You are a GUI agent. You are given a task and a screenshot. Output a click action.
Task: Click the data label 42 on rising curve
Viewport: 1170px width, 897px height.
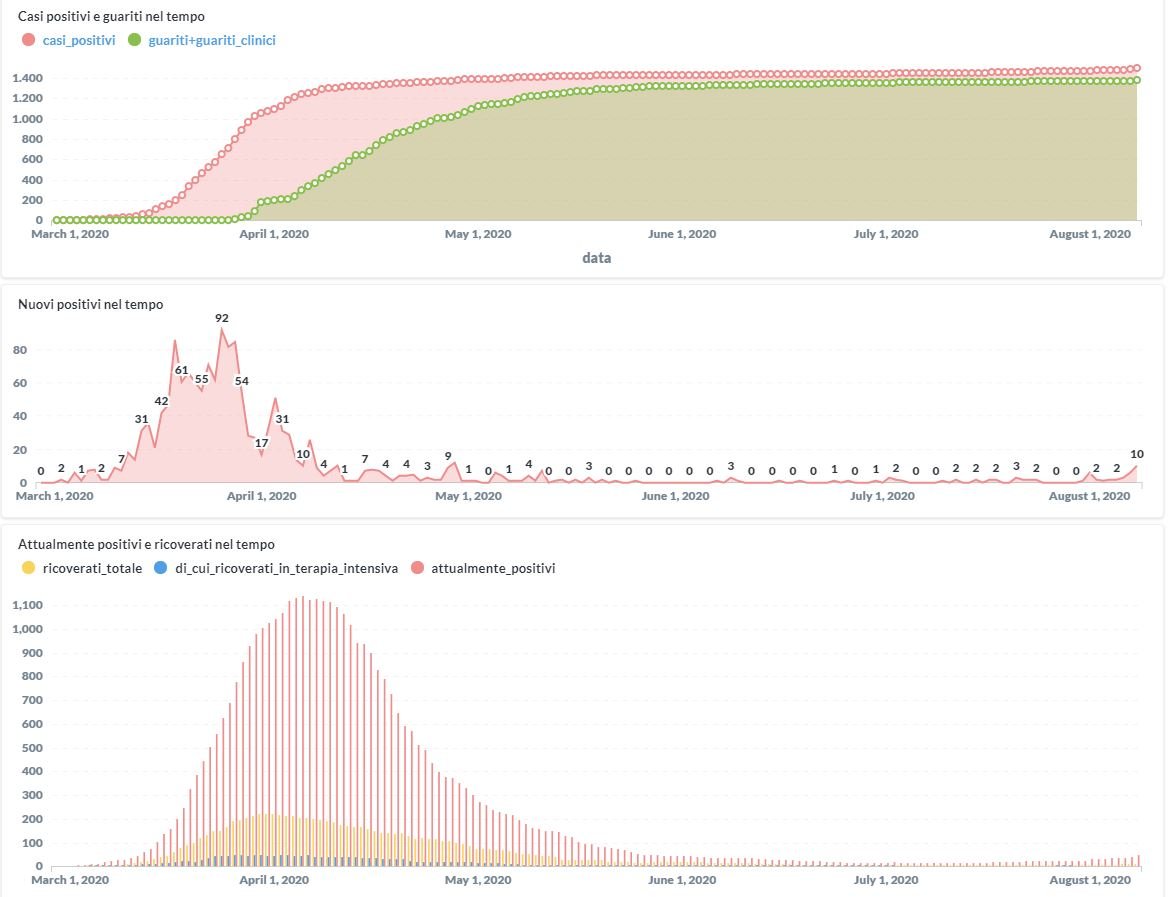161,401
